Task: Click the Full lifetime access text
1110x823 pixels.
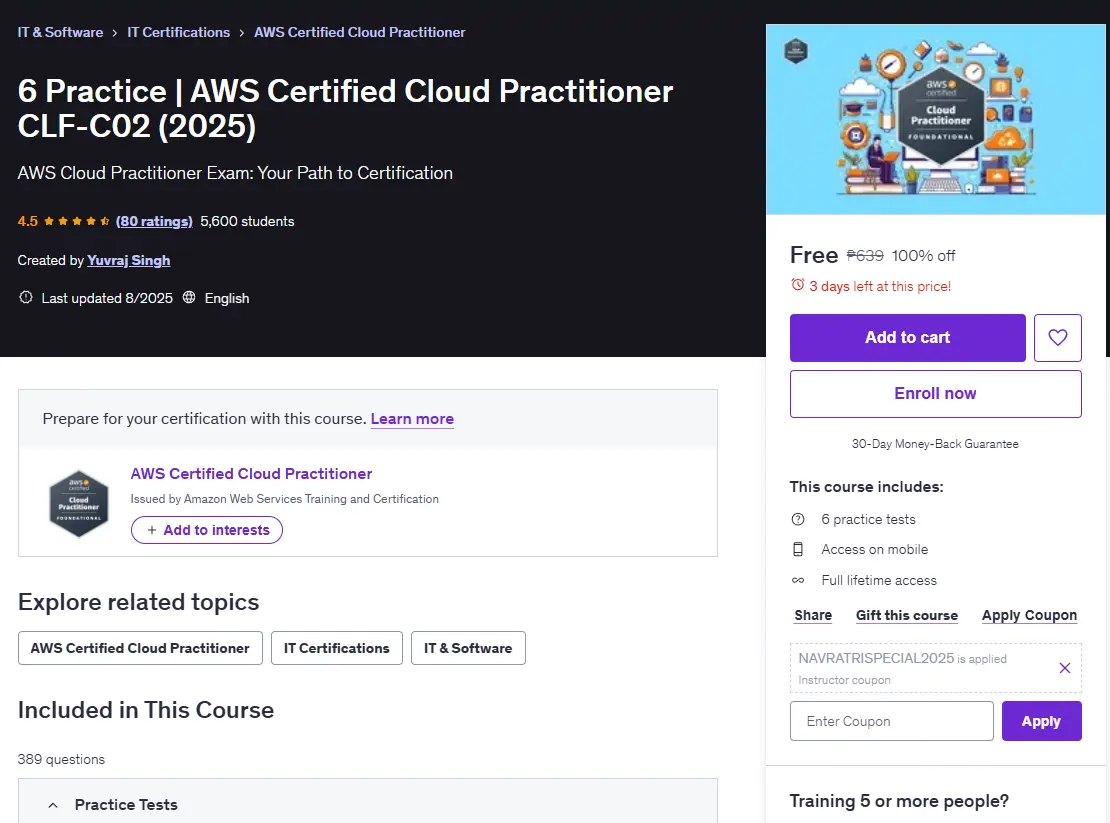Action: pos(879,580)
